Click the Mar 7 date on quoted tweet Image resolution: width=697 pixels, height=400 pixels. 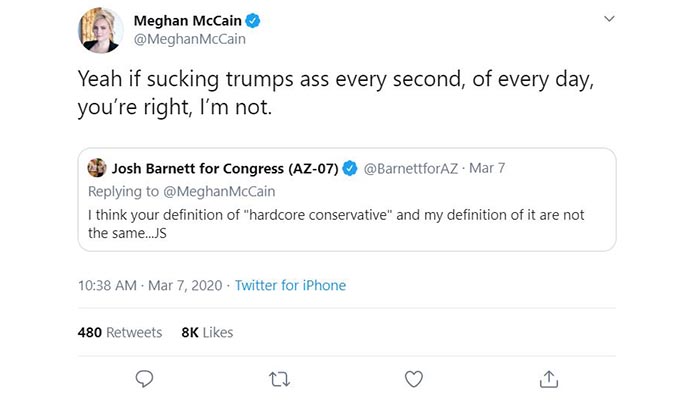(x=487, y=167)
